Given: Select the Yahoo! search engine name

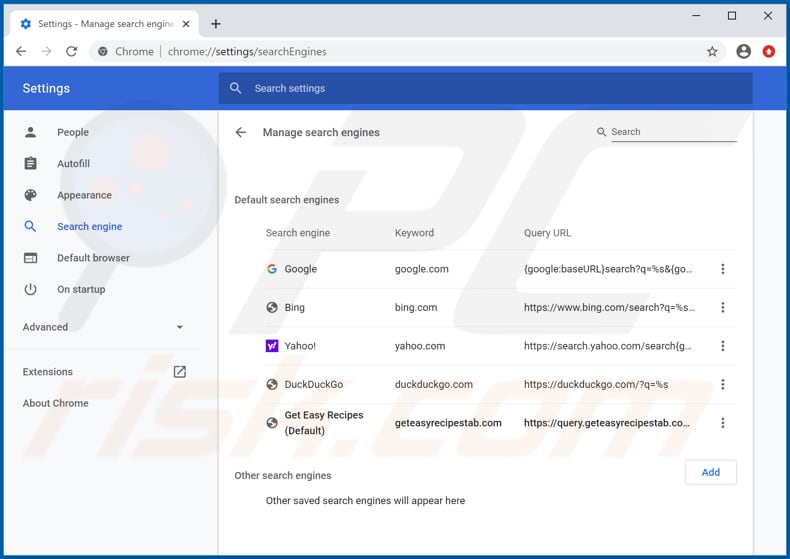Looking at the screenshot, I should click(x=300, y=346).
